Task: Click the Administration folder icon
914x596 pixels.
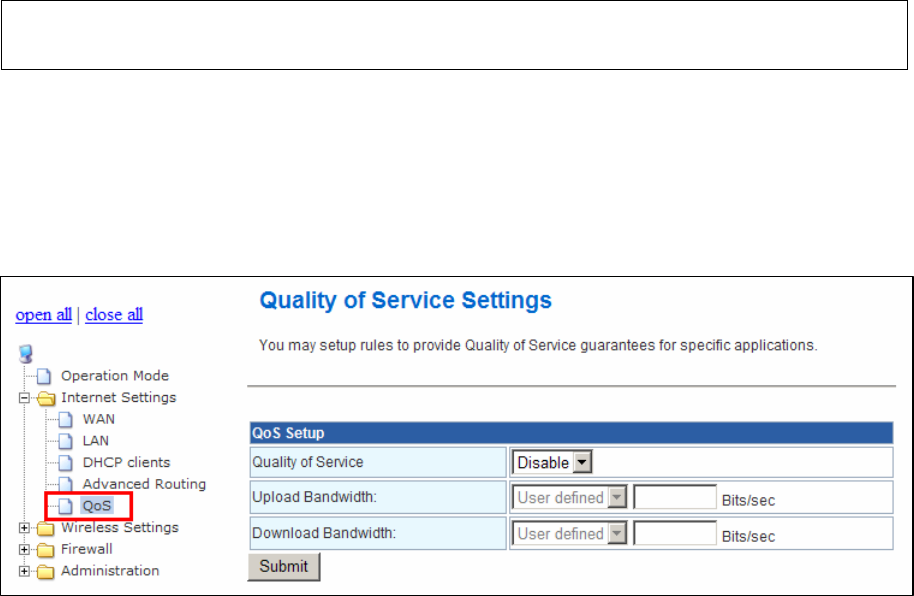Action: click(45, 572)
